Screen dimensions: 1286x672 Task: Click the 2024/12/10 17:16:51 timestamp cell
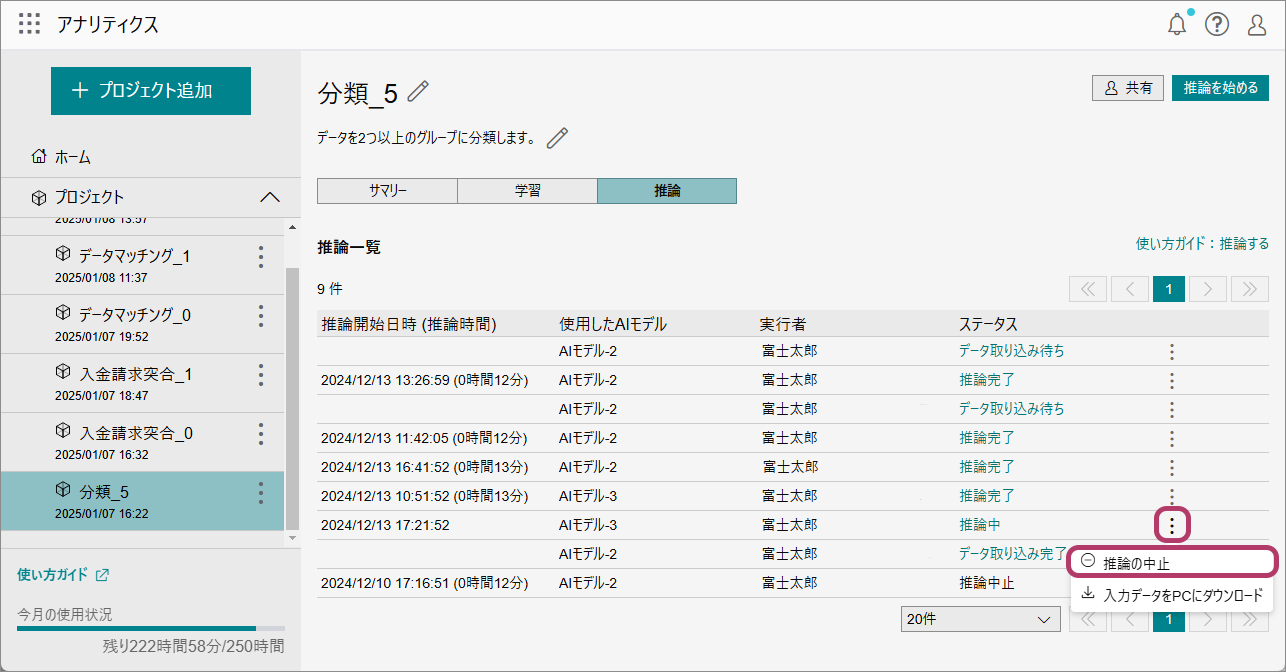tap(425, 583)
